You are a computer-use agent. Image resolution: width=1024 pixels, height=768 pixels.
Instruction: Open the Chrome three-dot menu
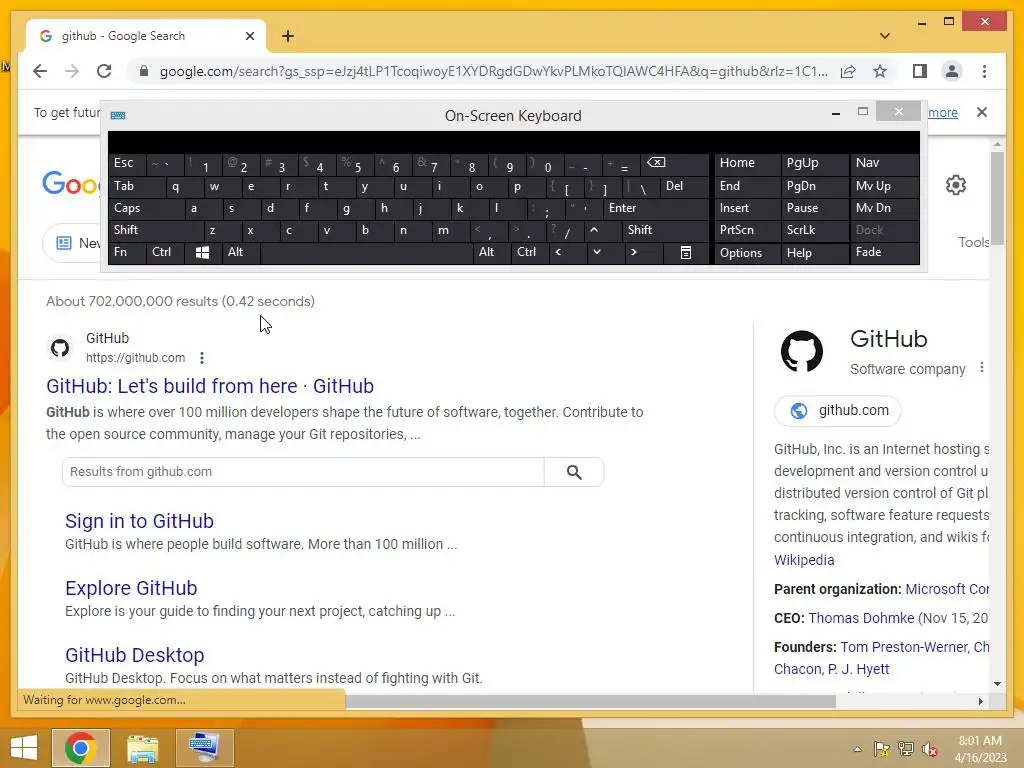point(984,71)
